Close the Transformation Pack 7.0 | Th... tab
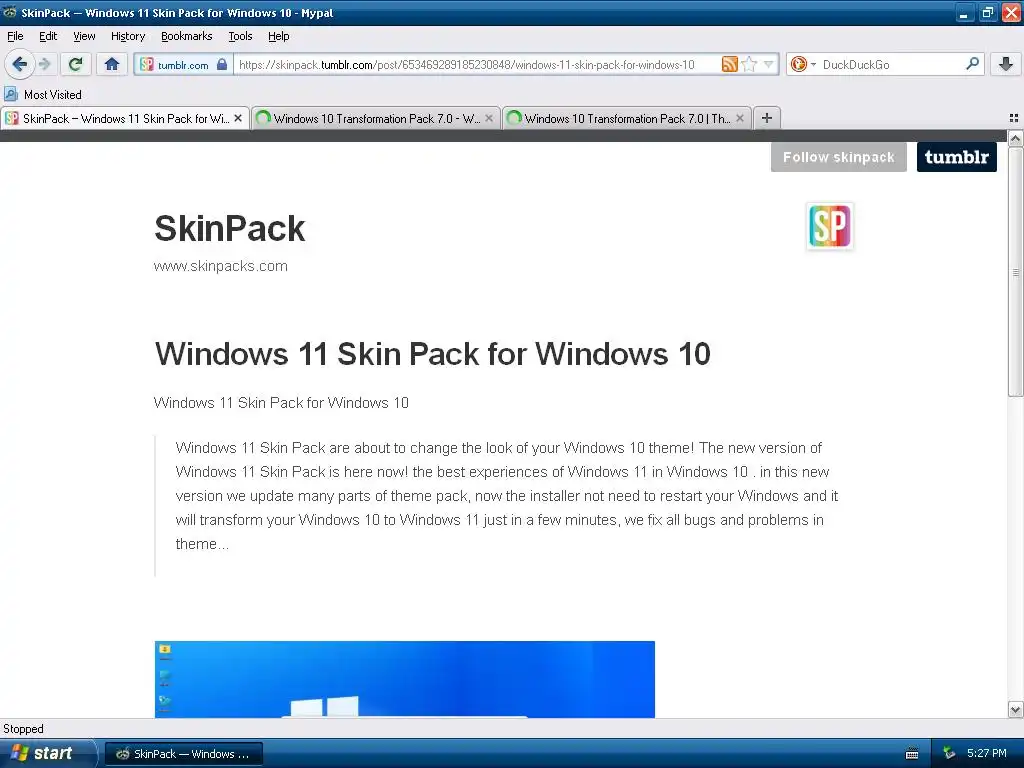This screenshot has height=768, width=1024. (740, 118)
